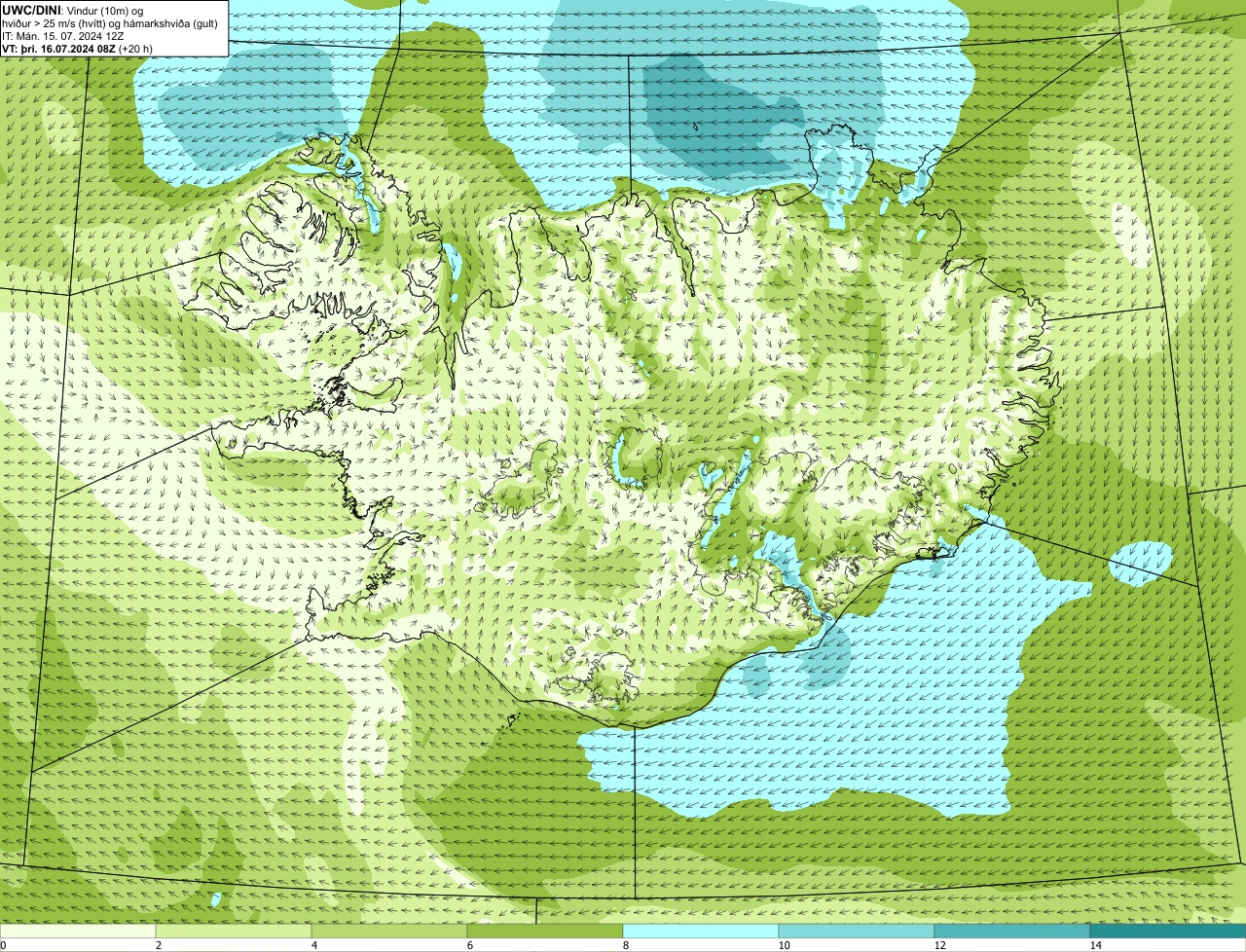Click the legend scale label '0'
Image resolution: width=1246 pixels, height=952 pixels.
point(3,944)
